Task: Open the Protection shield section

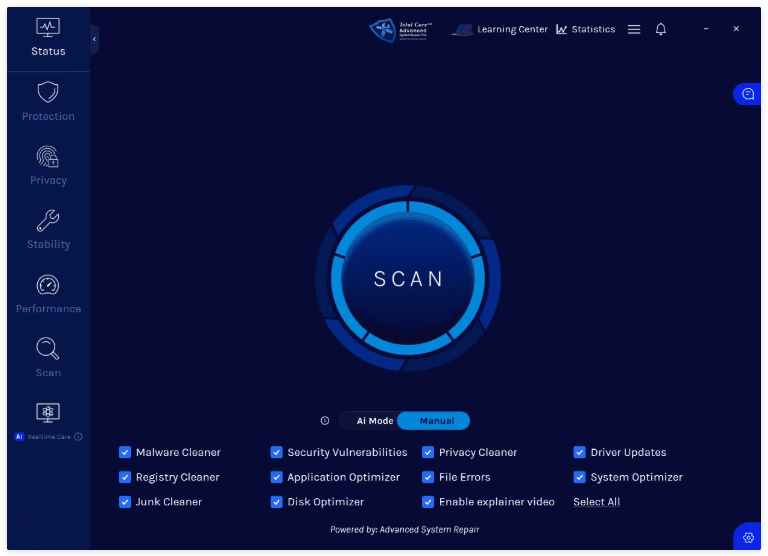Action: (48, 101)
